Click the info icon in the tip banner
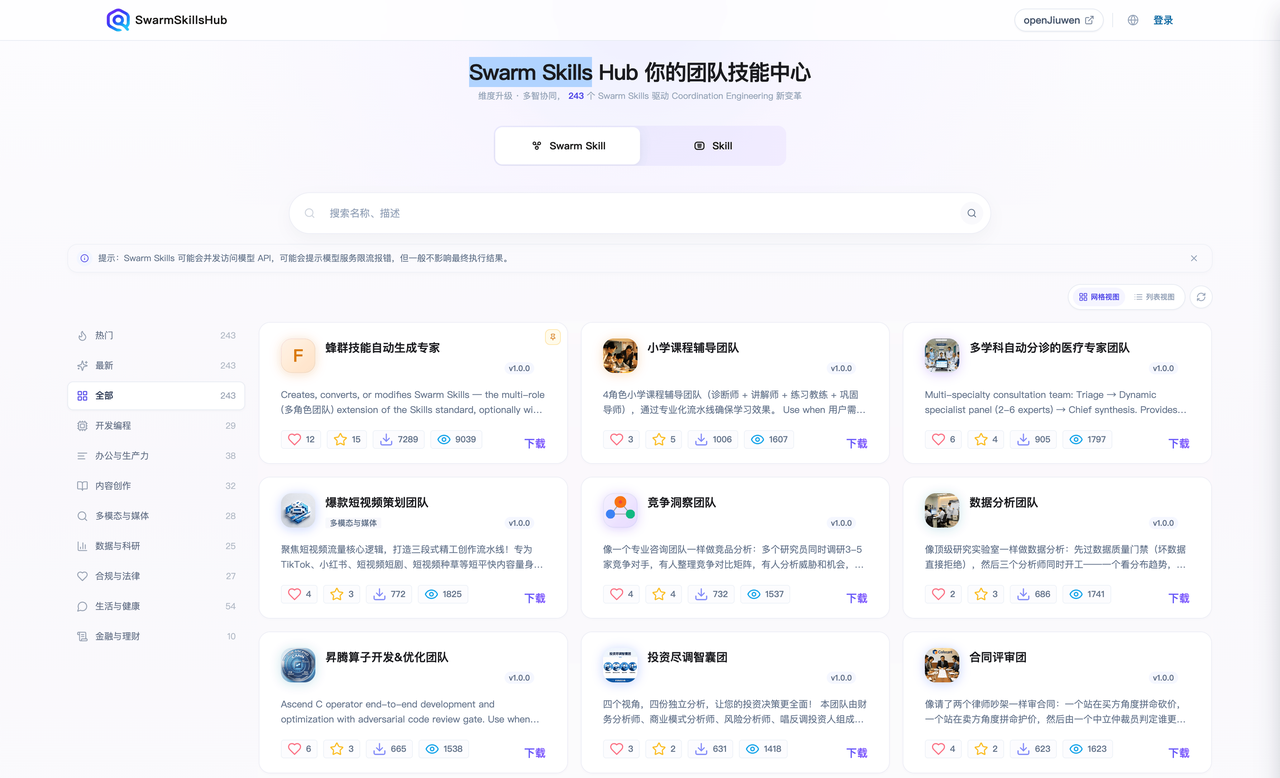Screen dimensions: 1280x778 (x=84, y=258)
